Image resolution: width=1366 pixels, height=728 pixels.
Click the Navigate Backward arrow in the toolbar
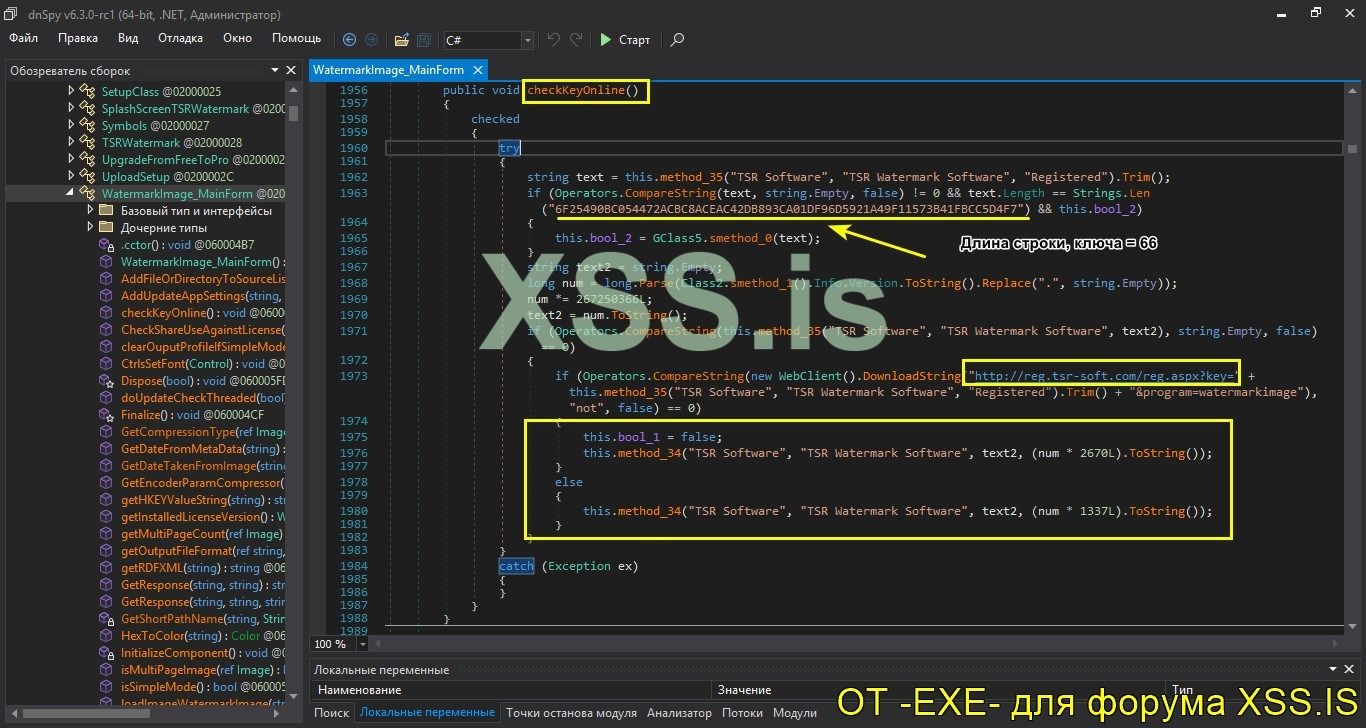point(349,40)
